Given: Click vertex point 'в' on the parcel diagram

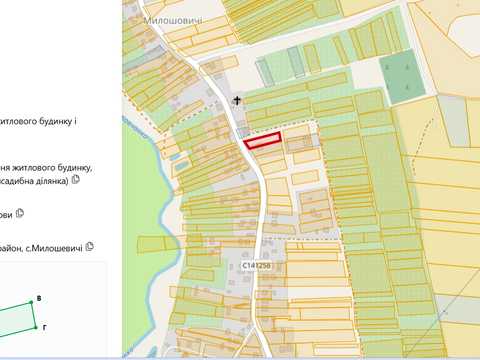Looking at the screenshot, I should tap(31, 302).
